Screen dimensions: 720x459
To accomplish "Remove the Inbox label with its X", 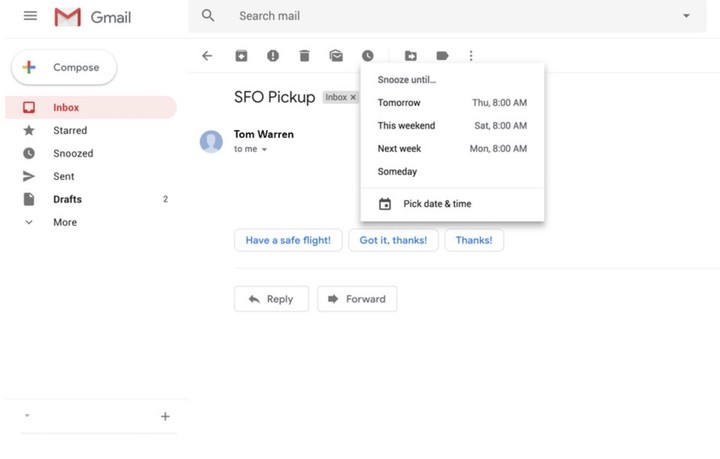I will 353,97.
